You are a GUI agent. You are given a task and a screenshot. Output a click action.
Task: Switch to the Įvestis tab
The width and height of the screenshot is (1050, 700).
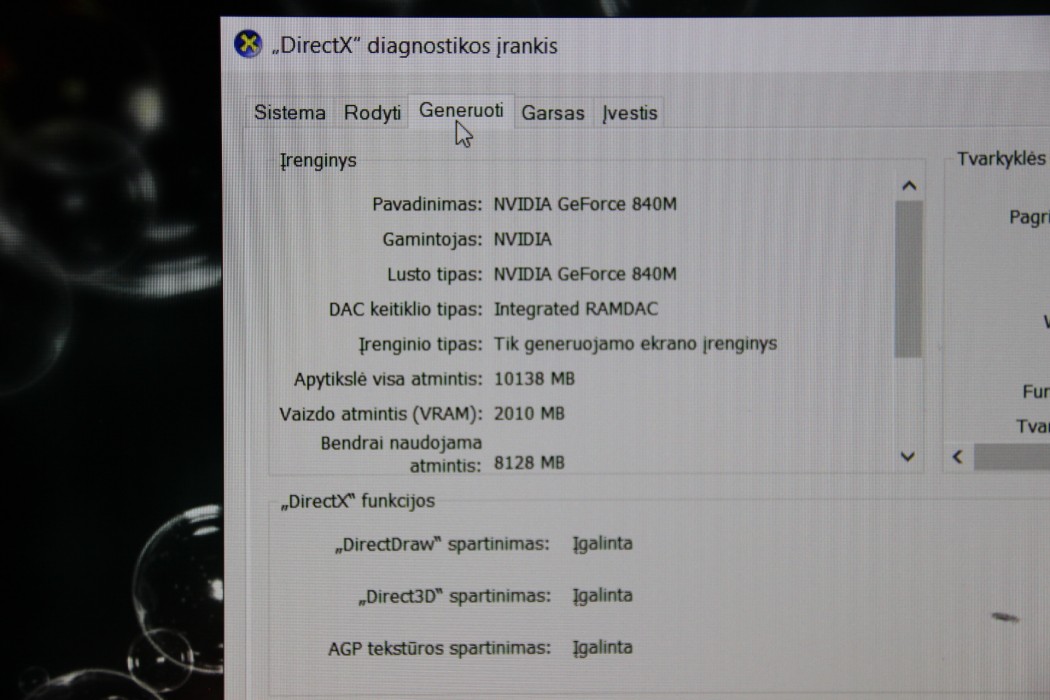click(x=629, y=113)
